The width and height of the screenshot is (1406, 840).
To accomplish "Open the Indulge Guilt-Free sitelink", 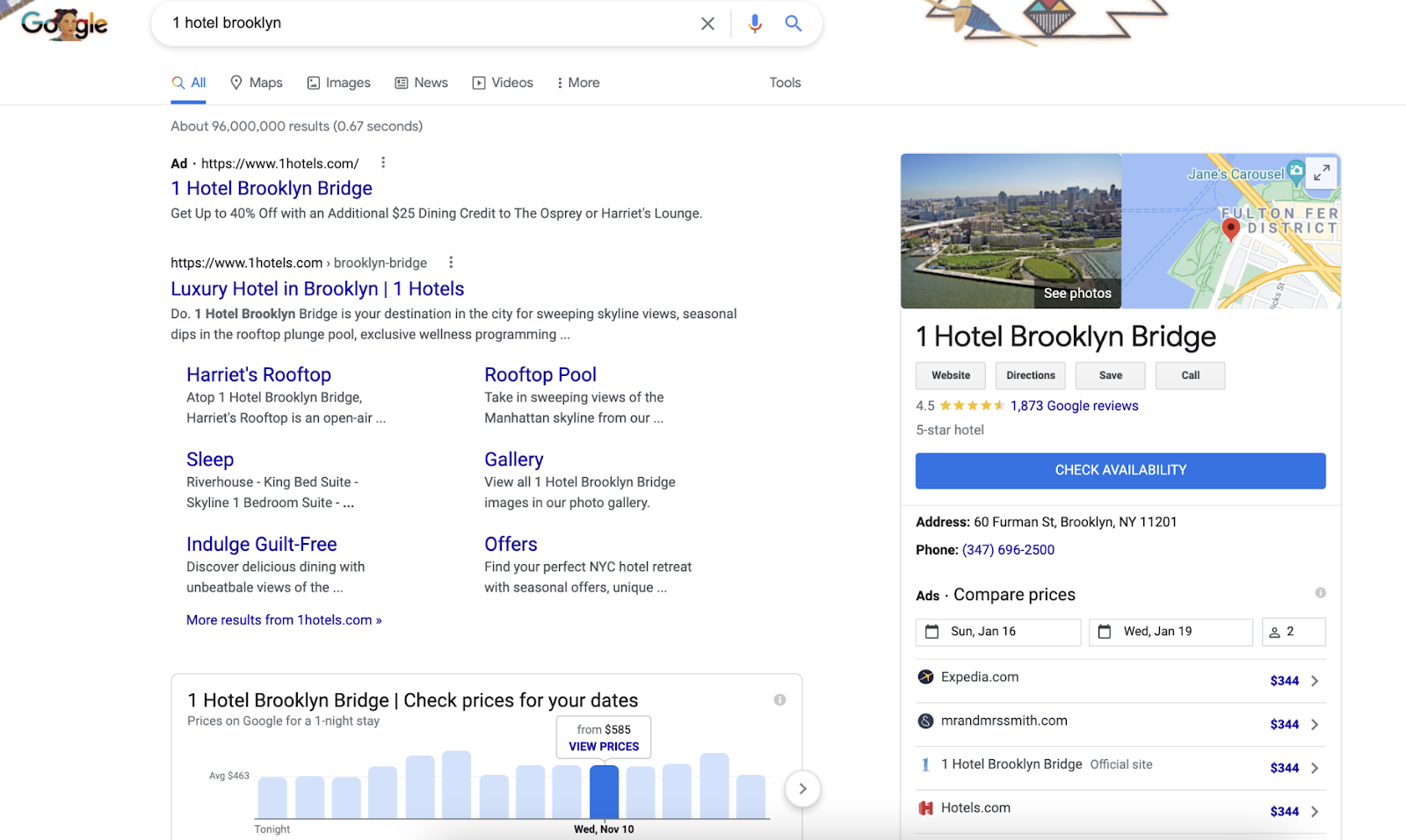I will [x=262, y=545].
